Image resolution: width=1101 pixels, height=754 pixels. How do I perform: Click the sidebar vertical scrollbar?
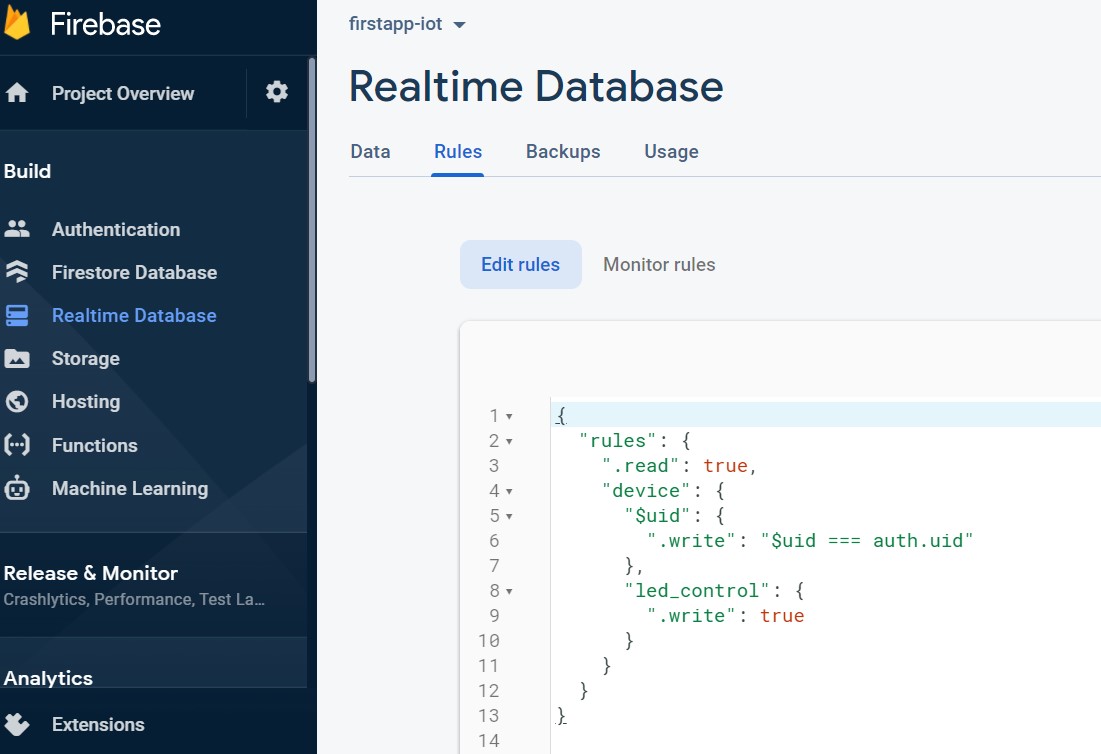point(312,220)
